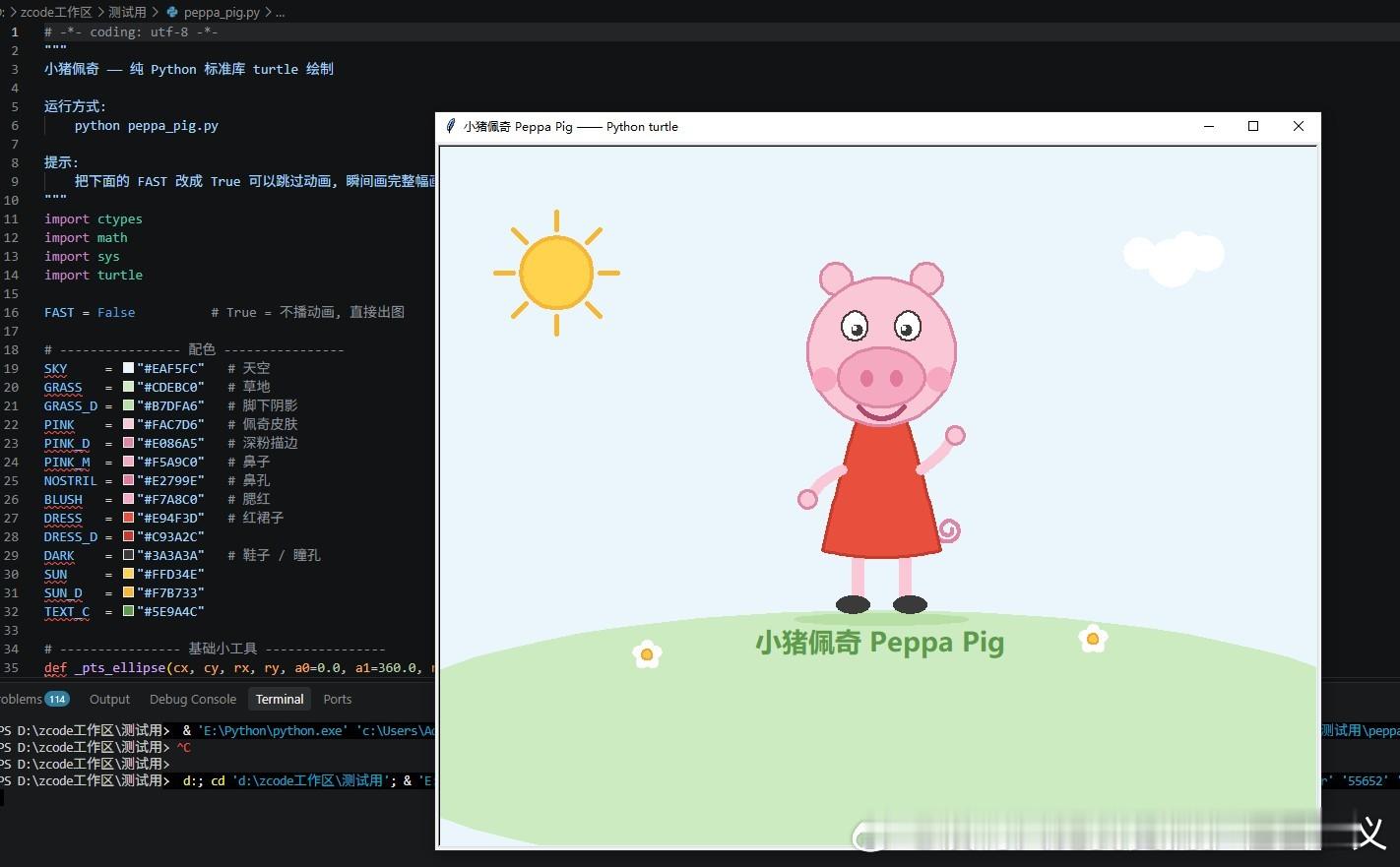Select the color swatch for "#E086A5"
The image size is (1400, 867).
pos(128,443)
